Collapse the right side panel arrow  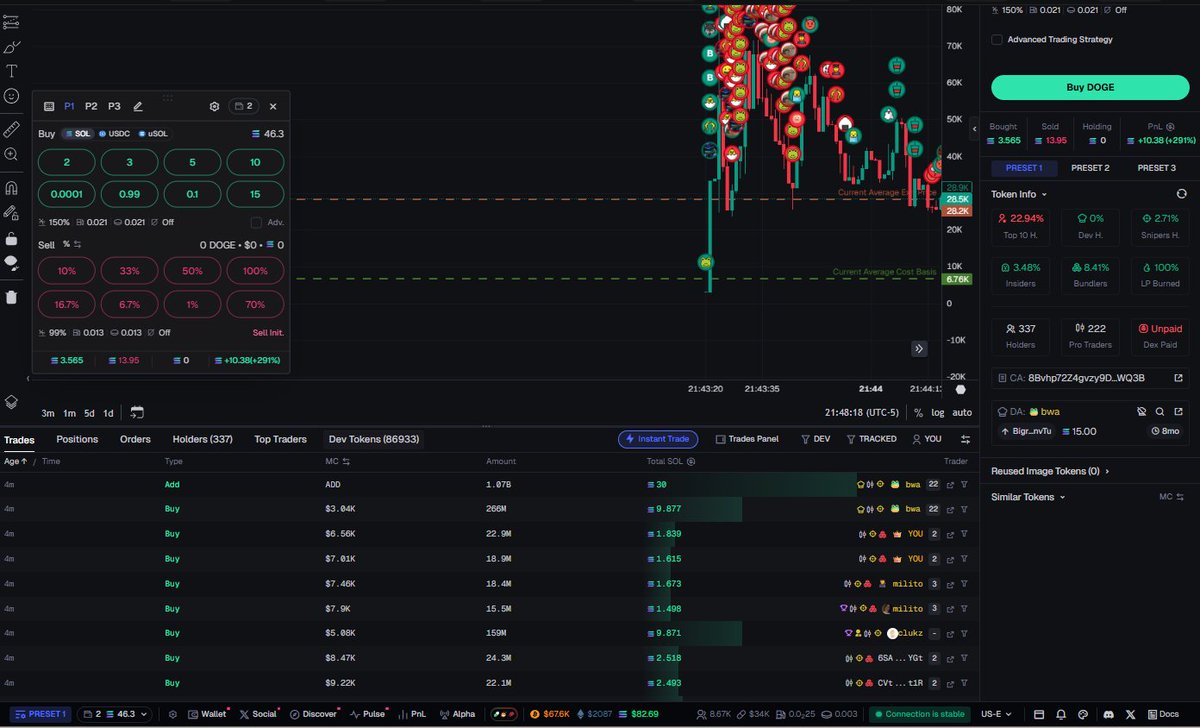975,127
